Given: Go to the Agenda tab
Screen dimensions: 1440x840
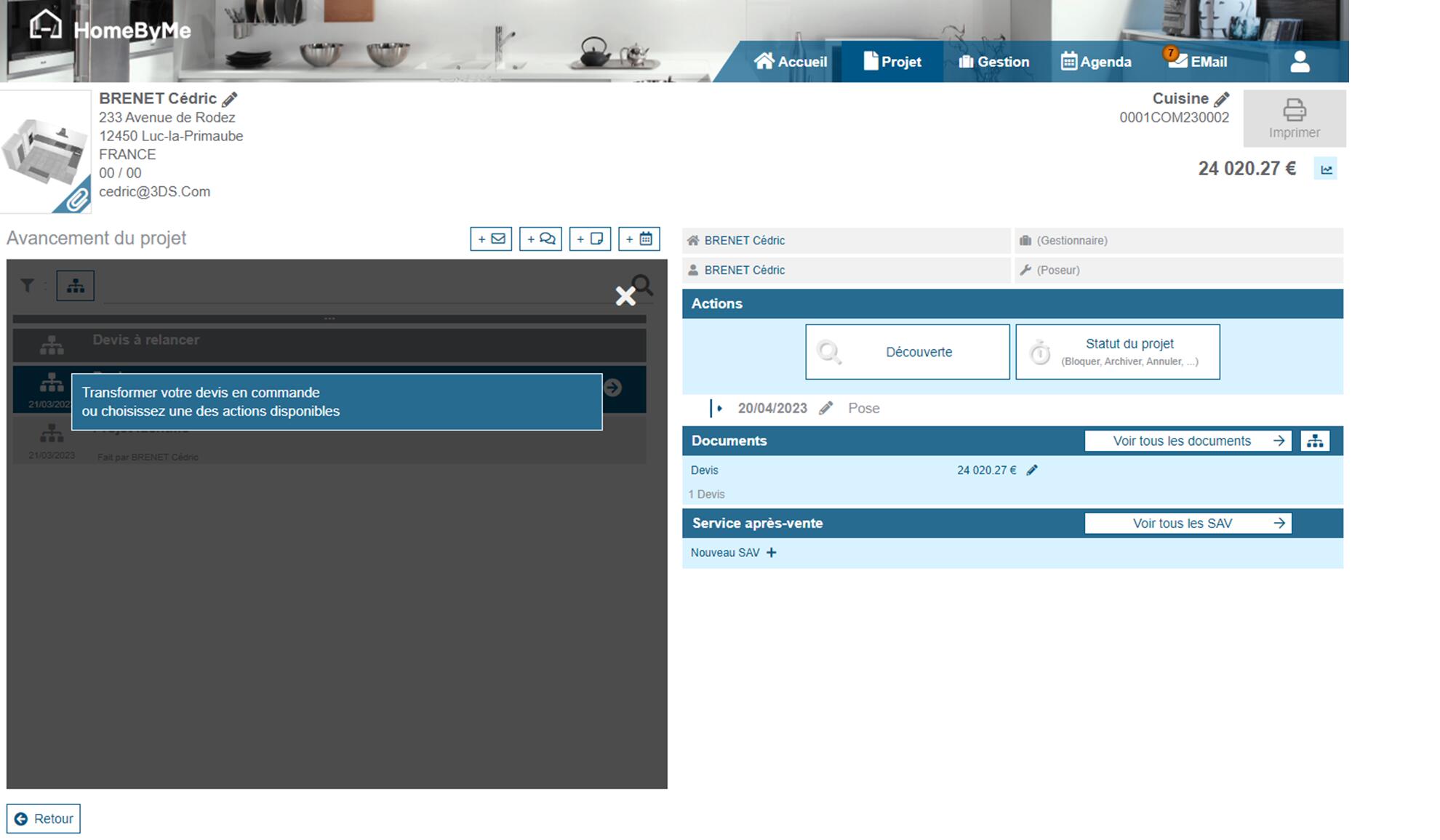Looking at the screenshot, I should [1096, 62].
